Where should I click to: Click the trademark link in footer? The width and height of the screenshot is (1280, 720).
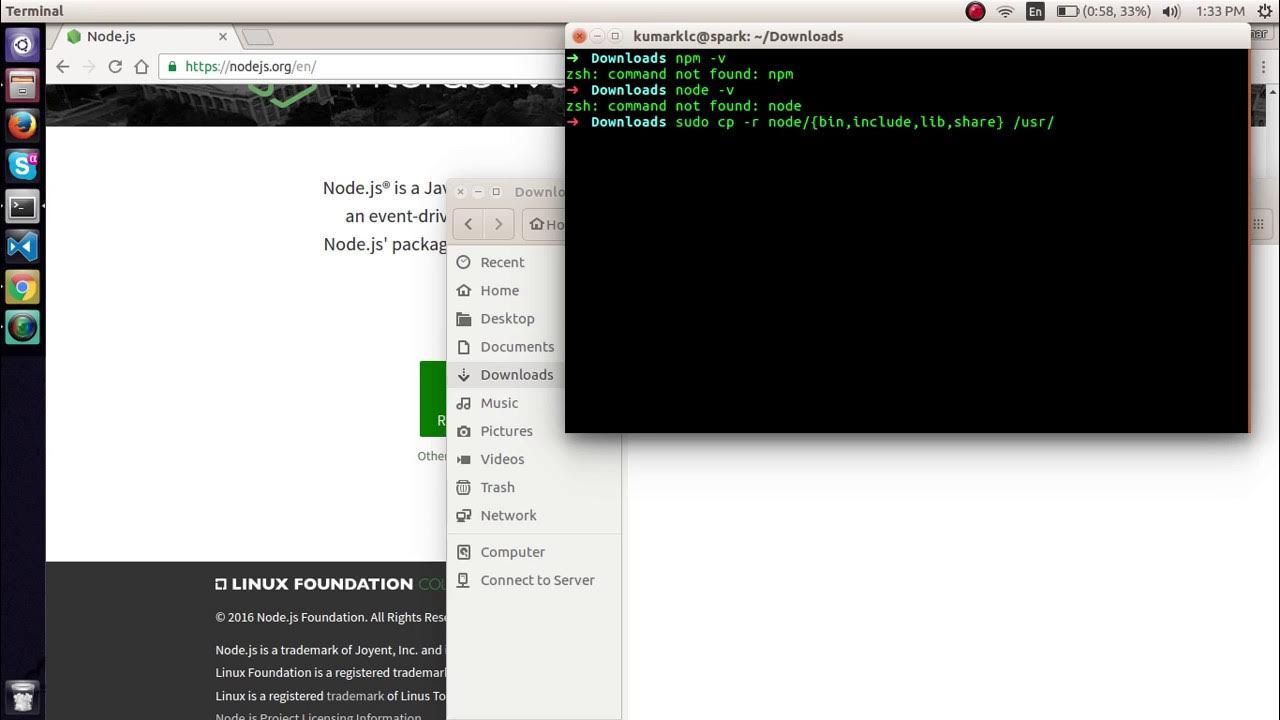tap(355, 696)
